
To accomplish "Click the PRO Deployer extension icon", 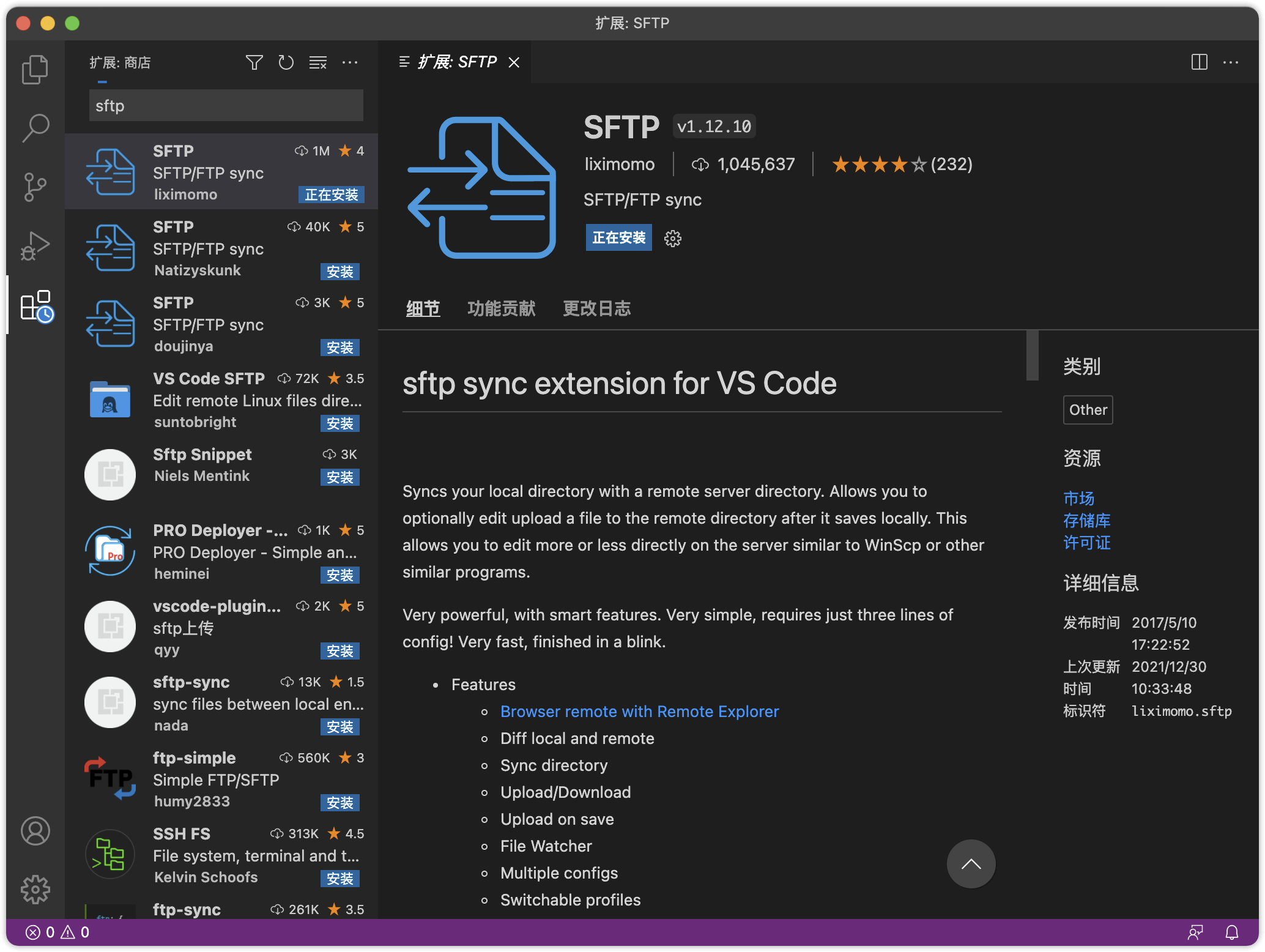I will pyautogui.click(x=110, y=551).
